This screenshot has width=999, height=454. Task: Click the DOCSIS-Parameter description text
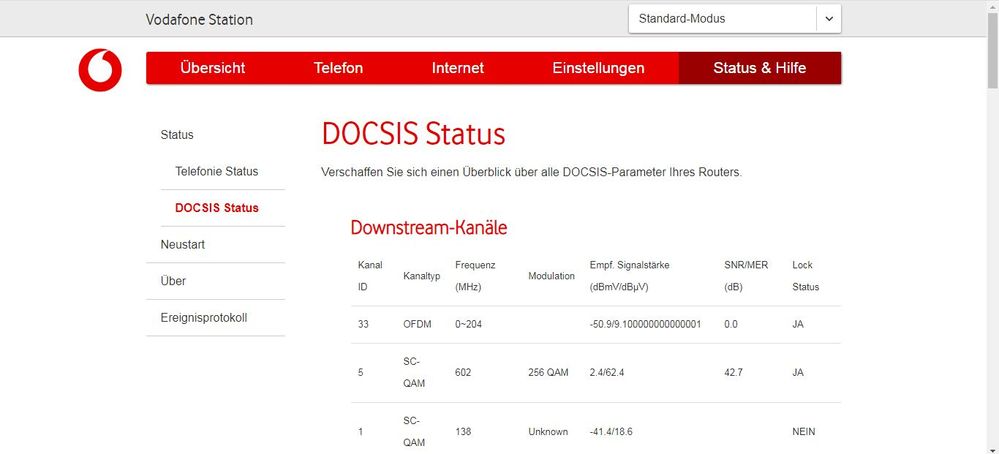(531, 172)
